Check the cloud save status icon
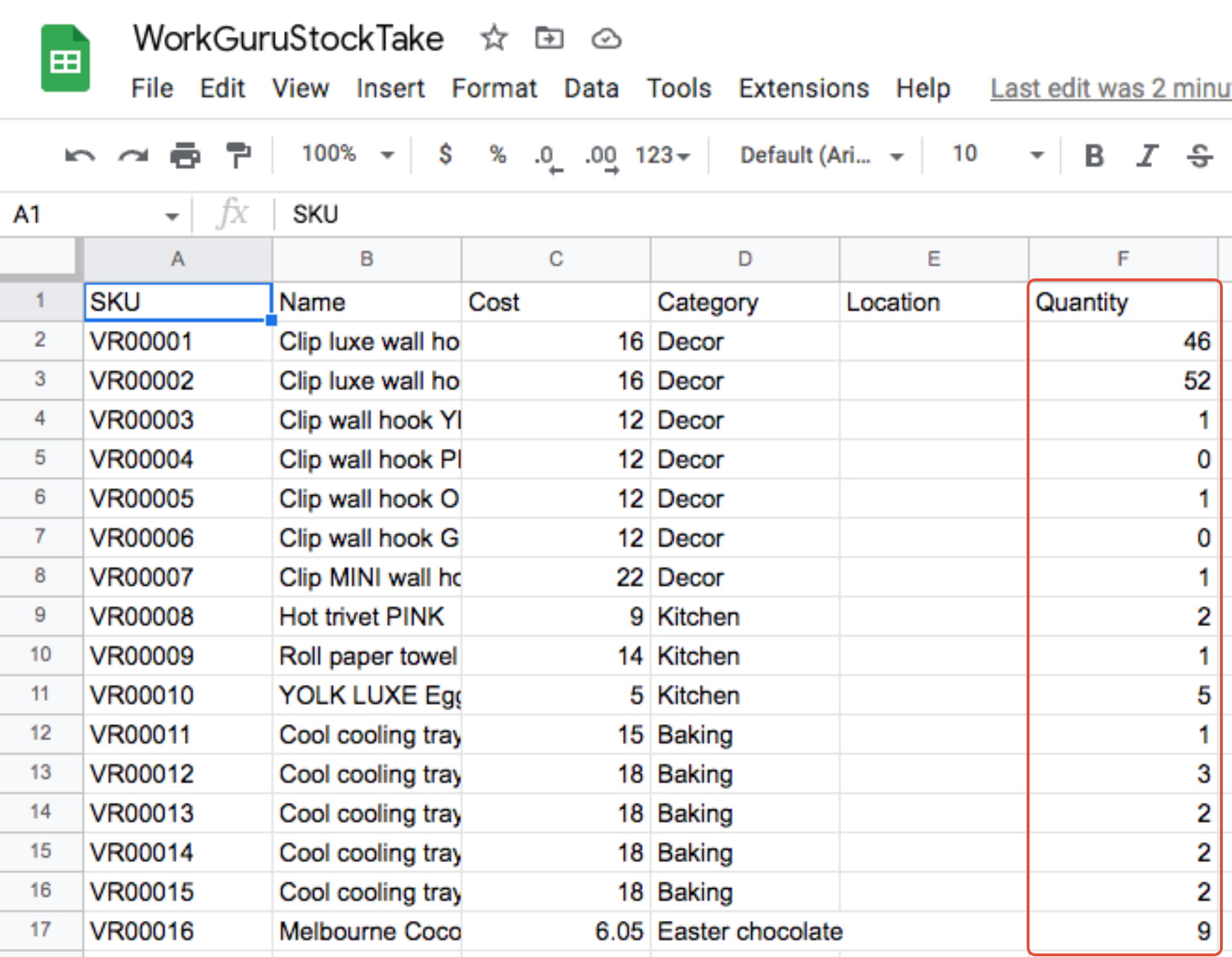 (x=606, y=38)
